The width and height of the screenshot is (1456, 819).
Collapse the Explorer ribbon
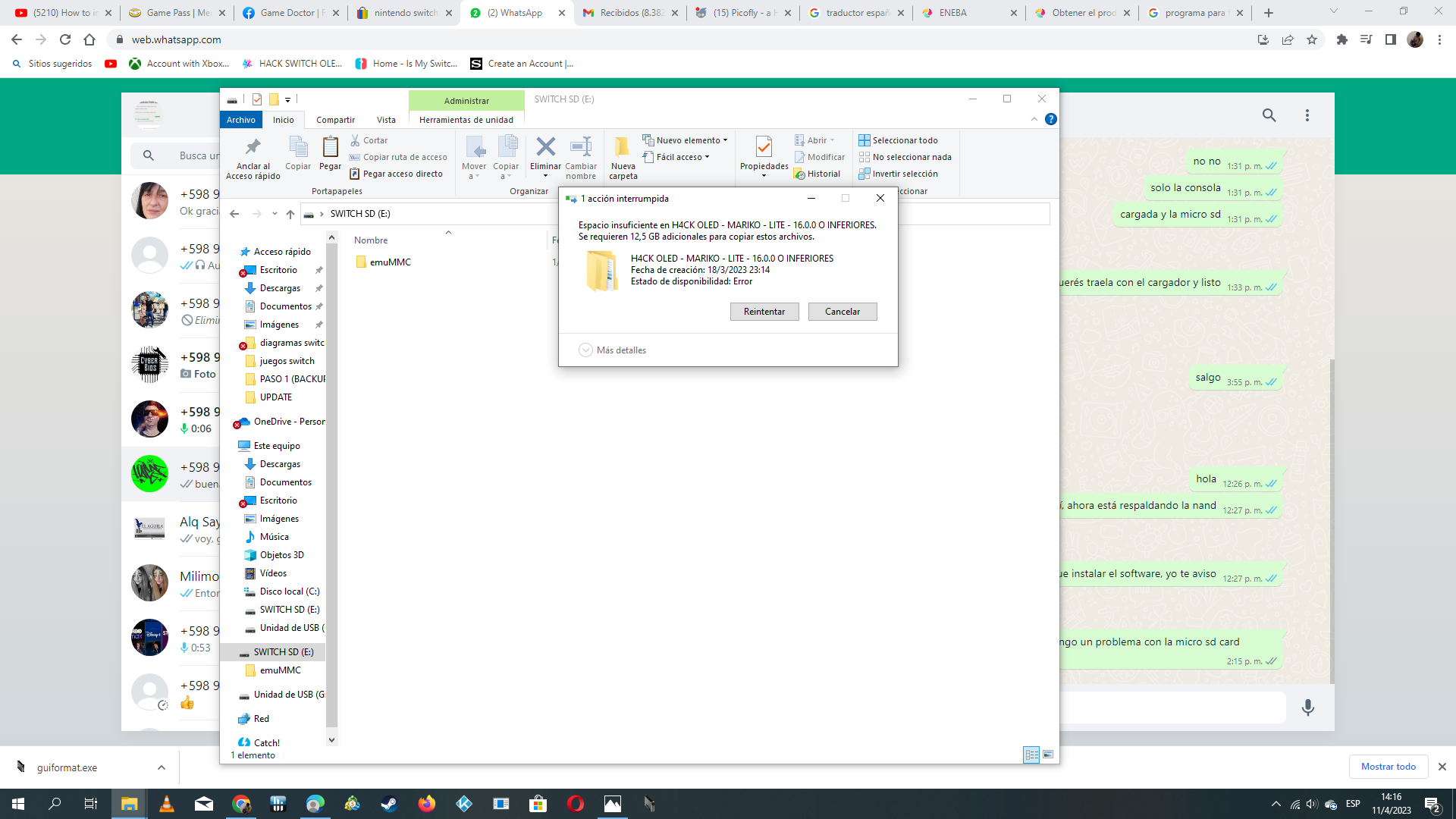click(x=1034, y=119)
